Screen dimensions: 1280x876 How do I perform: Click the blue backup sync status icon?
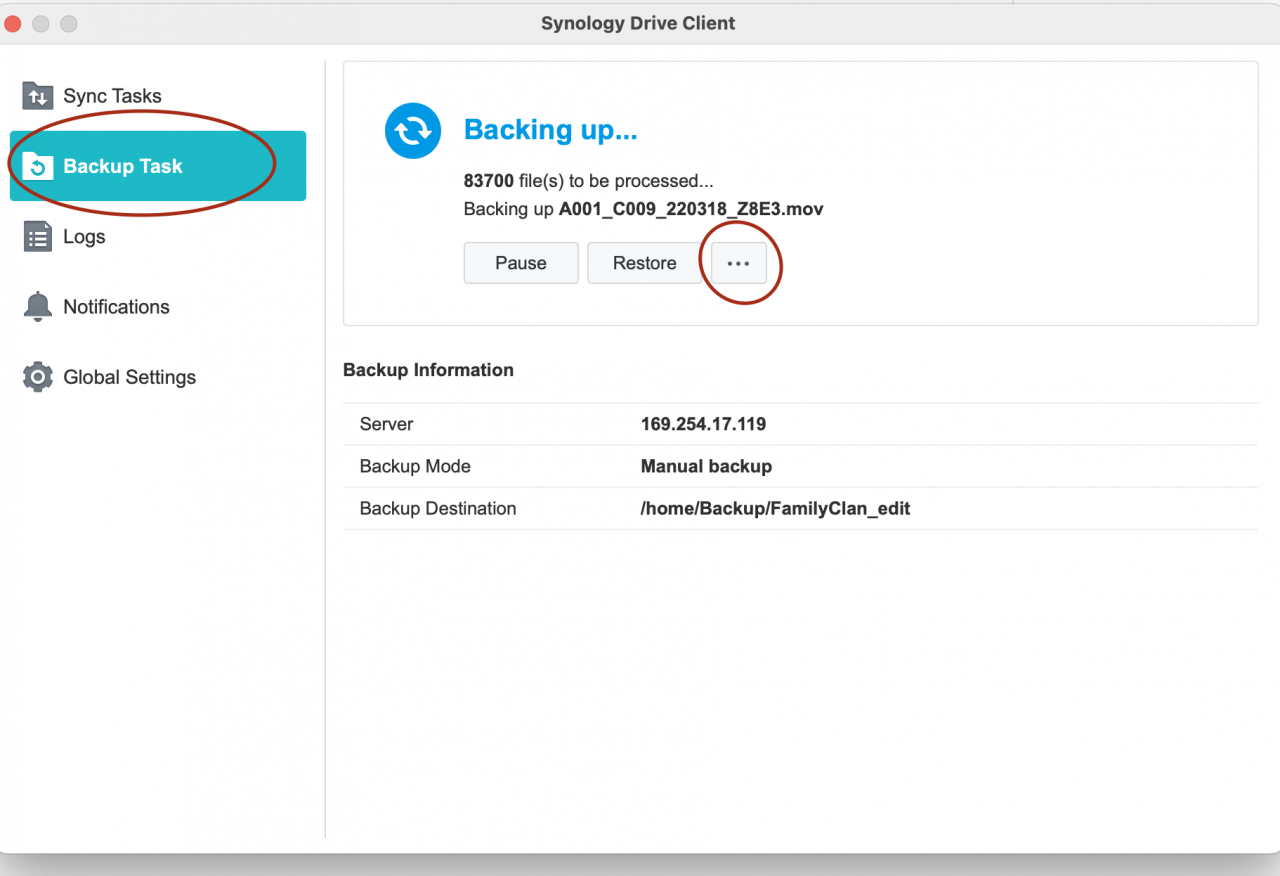(413, 131)
